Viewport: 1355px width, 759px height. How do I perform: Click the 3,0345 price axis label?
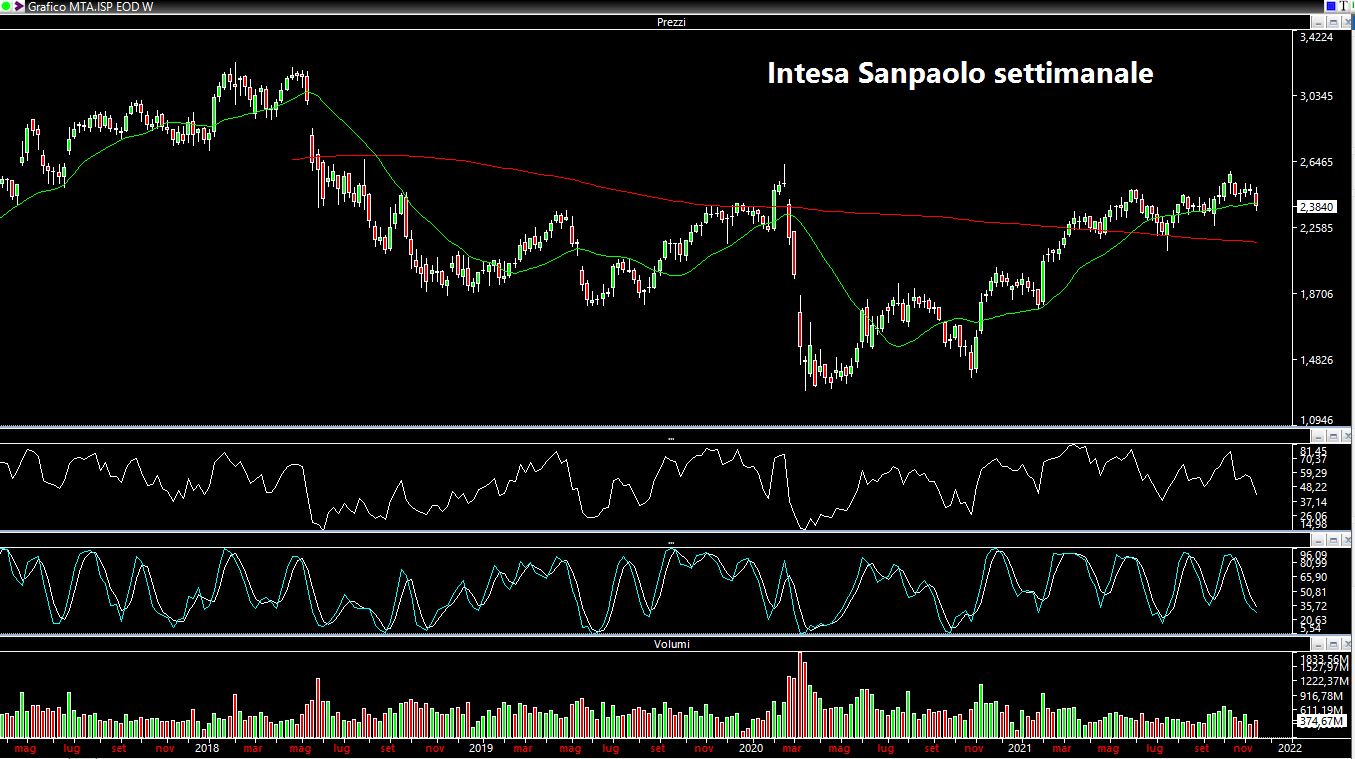[x=1315, y=96]
